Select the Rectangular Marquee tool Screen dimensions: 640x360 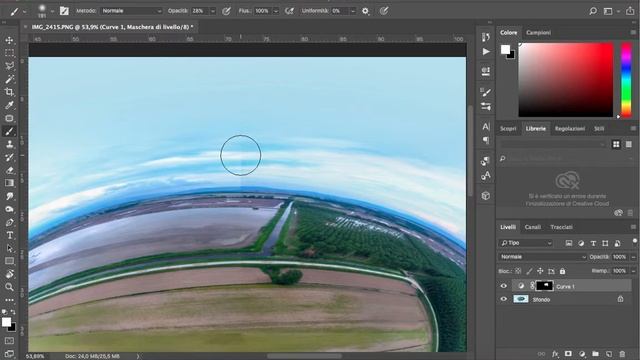point(9,53)
